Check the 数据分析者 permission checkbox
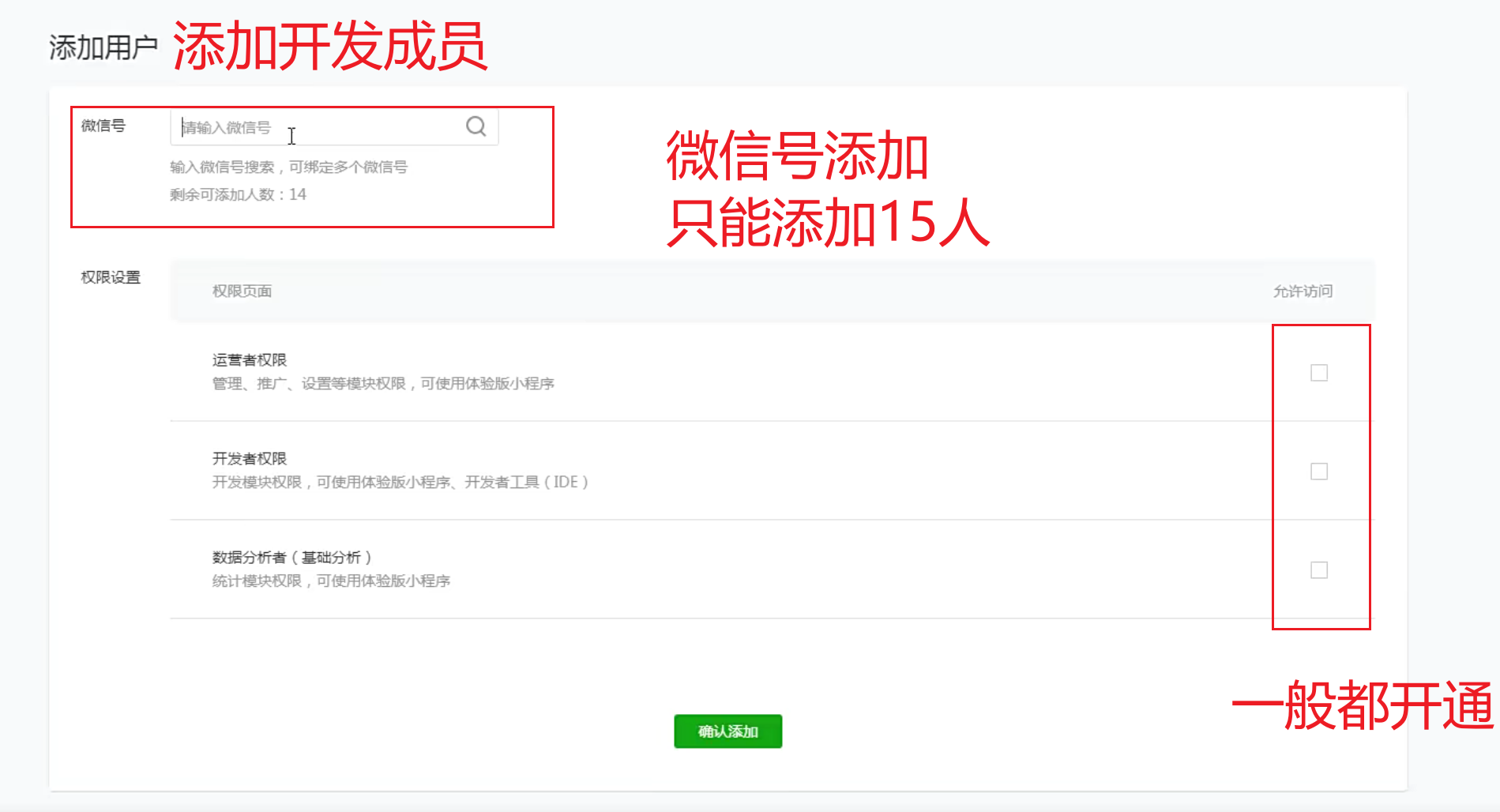 click(1318, 570)
